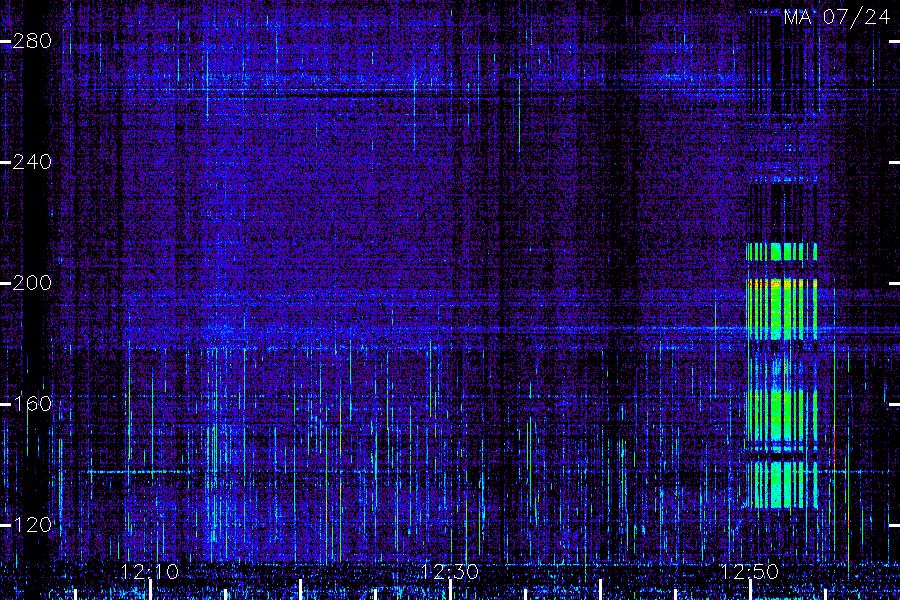Select the tall tick mark below 12:30
Image resolution: width=900 pixels, height=600 pixels.
tap(451, 590)
